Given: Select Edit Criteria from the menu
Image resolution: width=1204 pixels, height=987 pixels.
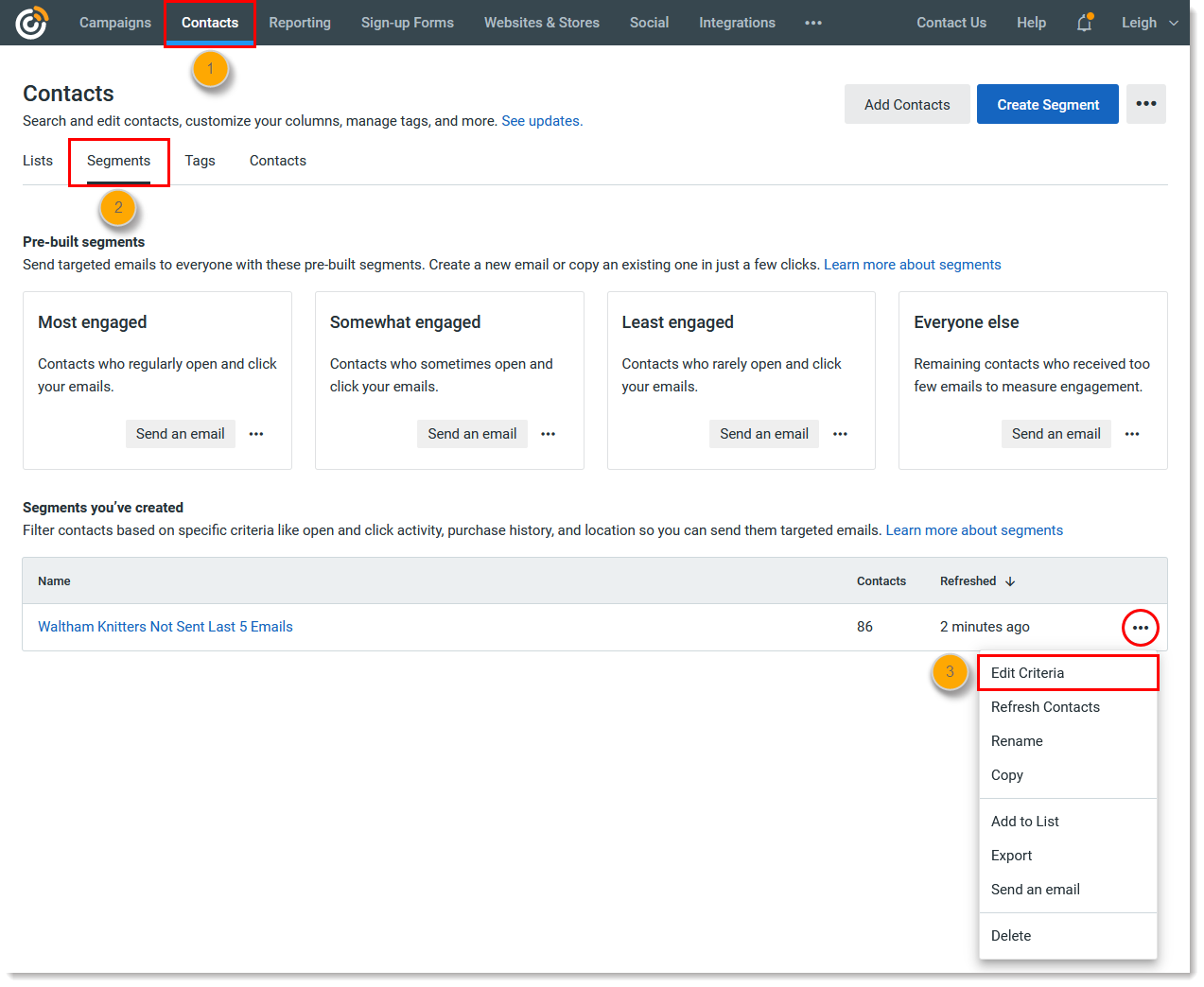Looking at the screenshot, I should coord(1027,672).
